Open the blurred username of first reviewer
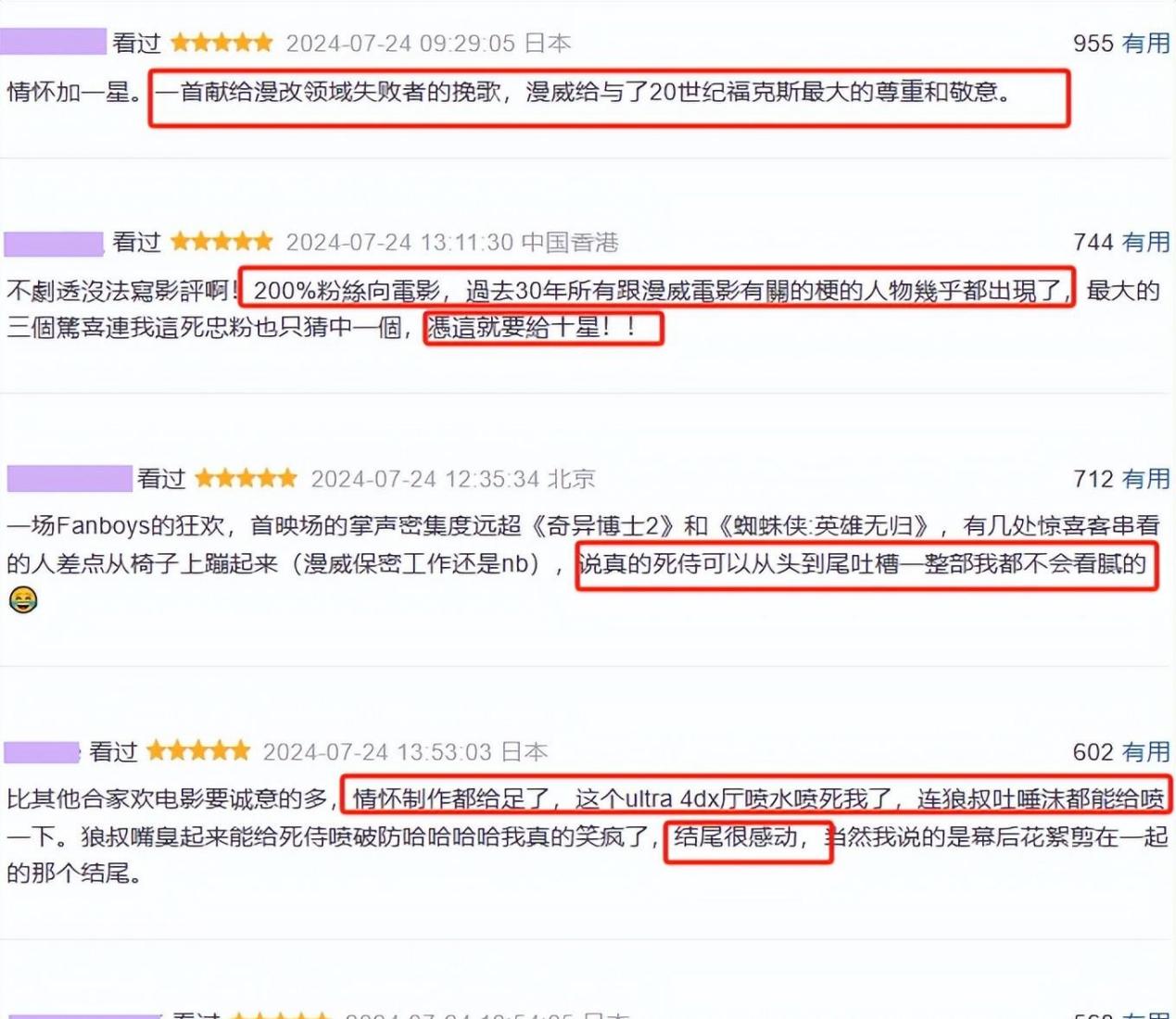 tap(54, 42)
